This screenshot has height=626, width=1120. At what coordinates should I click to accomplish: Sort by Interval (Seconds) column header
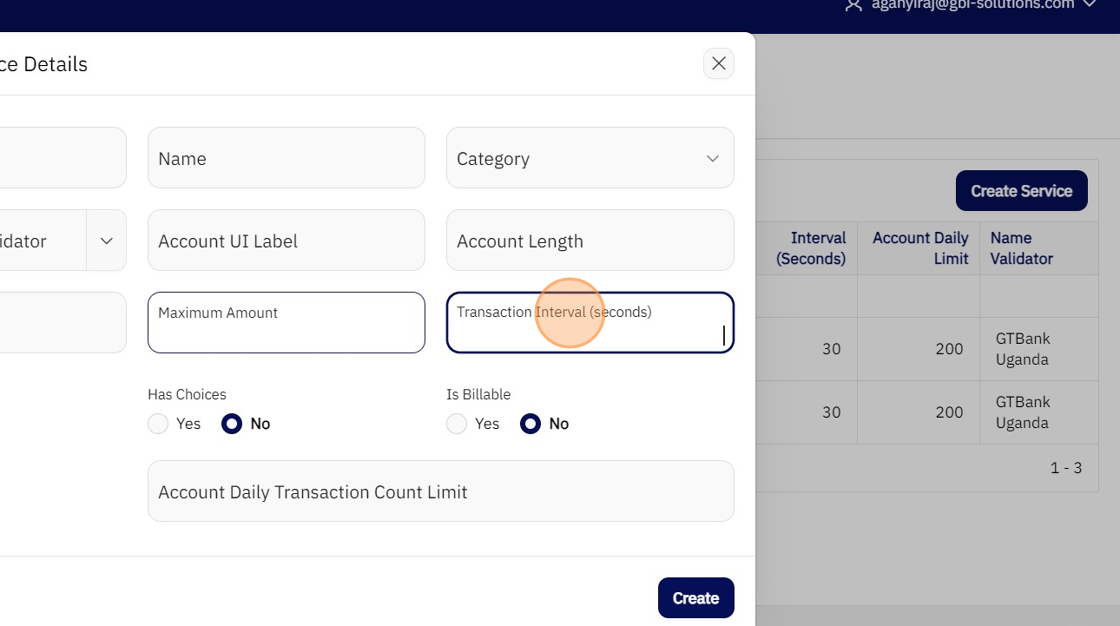811,248
